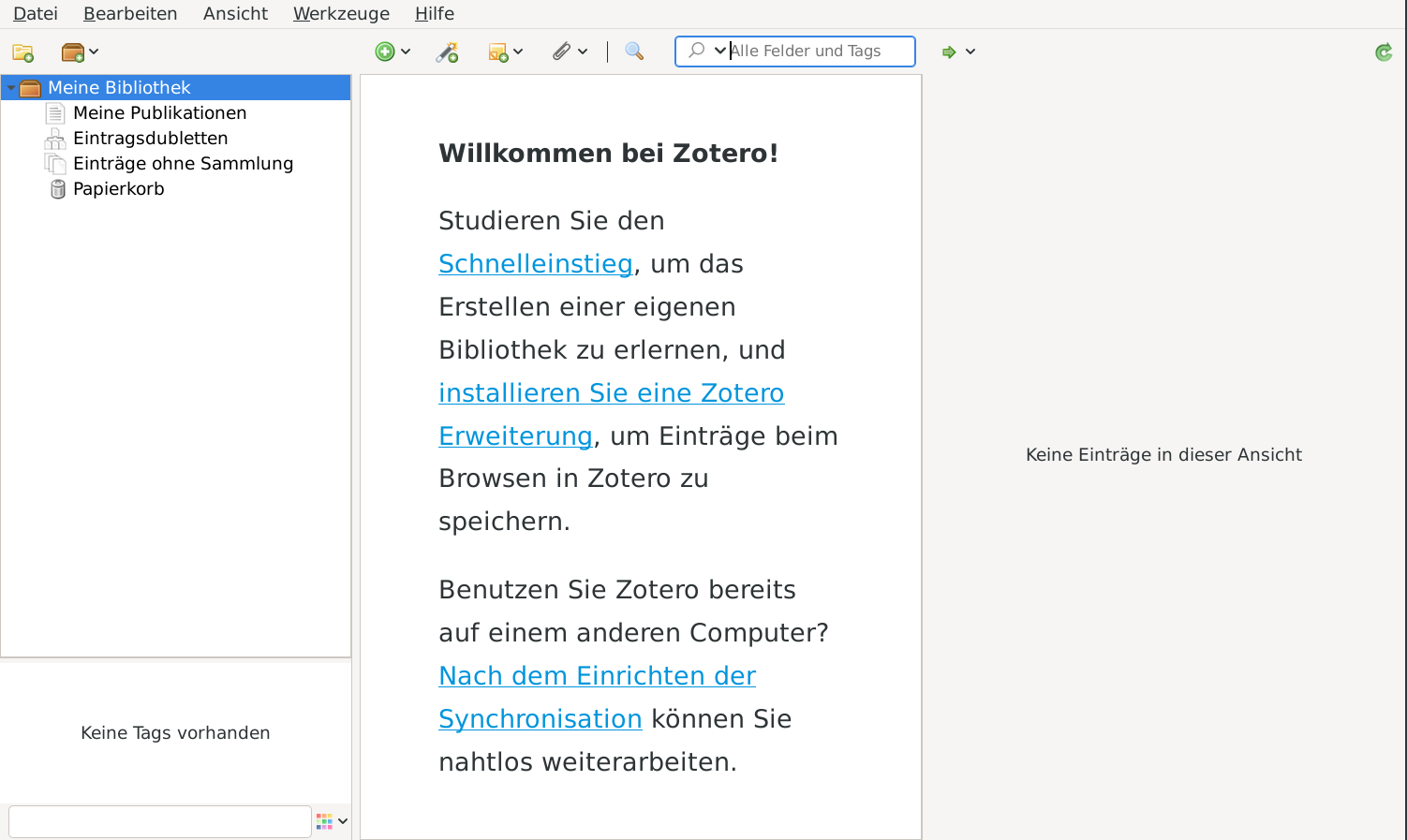This screenshot has height=840, width=1407.
Task: Open the Locate dropdown arrow
Action: point(970,52)
